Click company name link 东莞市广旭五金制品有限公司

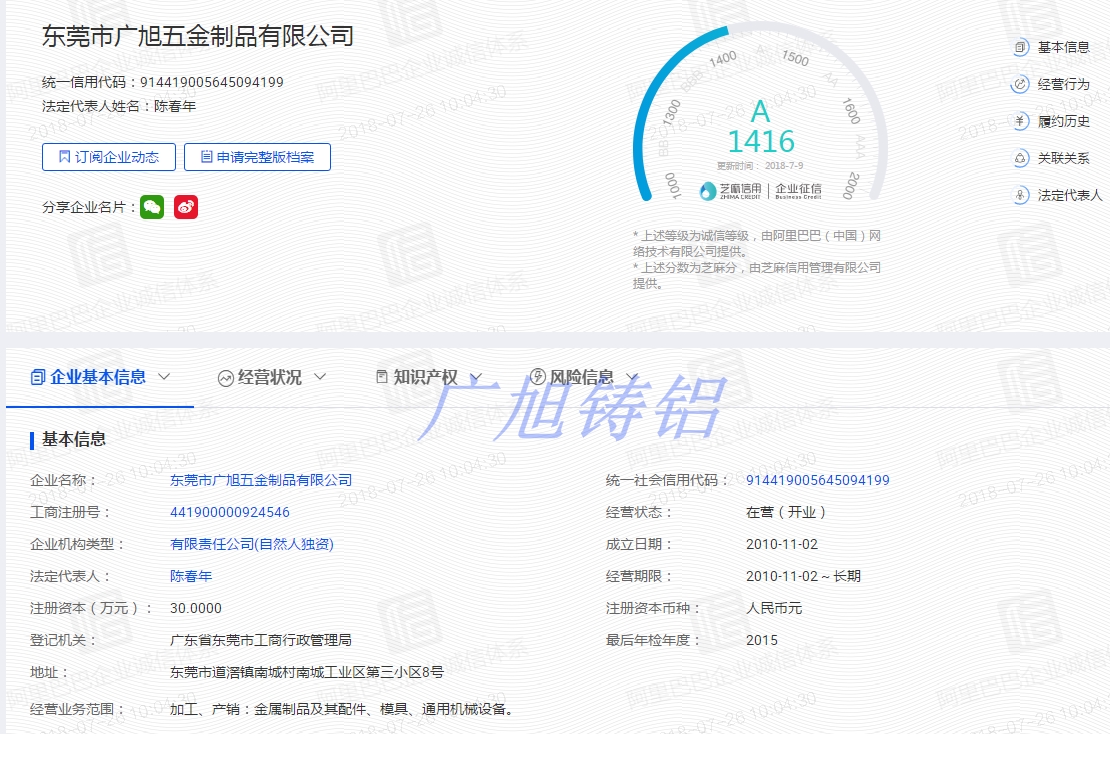coord(261,480)
